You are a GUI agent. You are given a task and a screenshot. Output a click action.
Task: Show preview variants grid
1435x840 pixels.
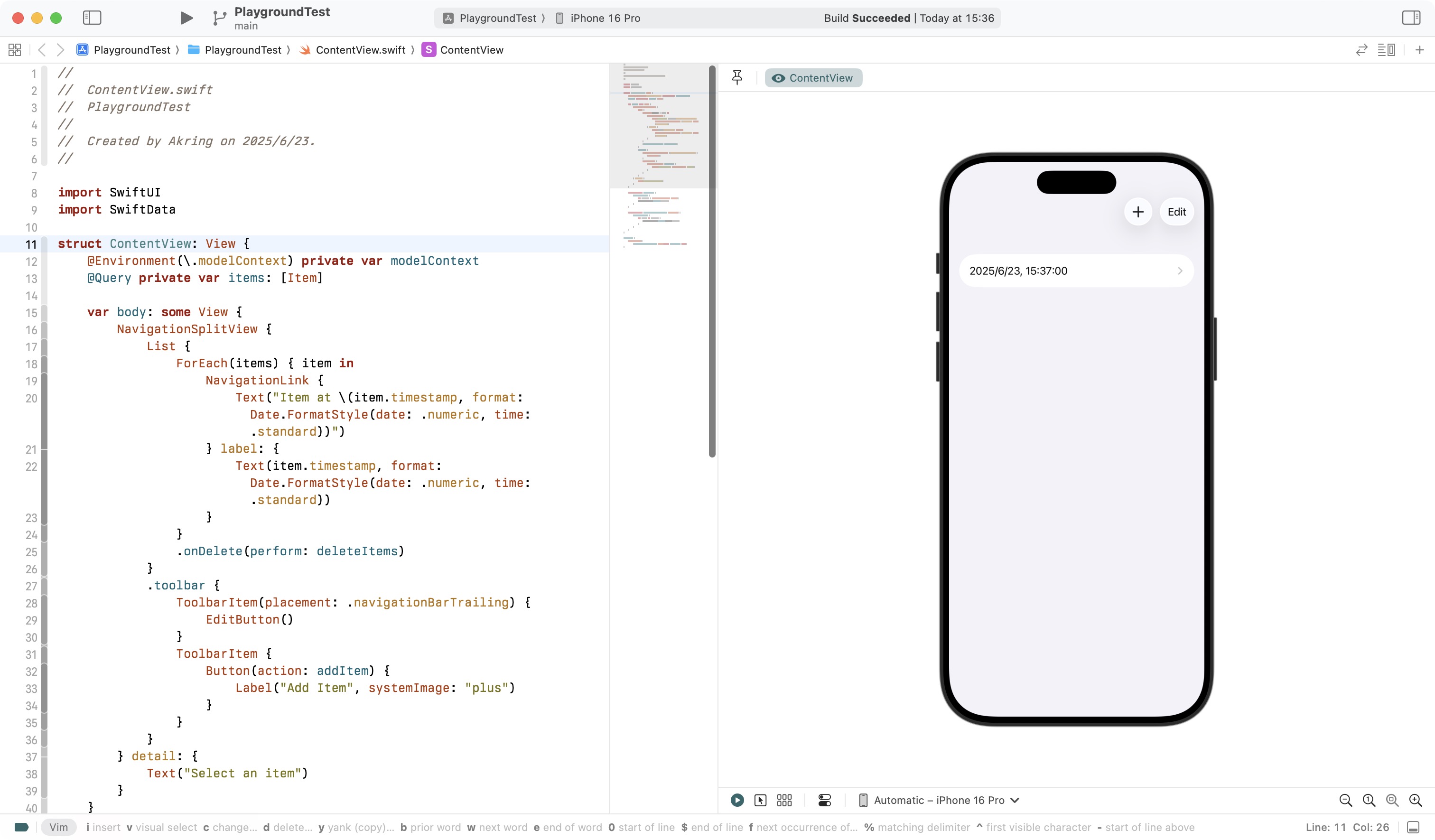pos(784,801)
